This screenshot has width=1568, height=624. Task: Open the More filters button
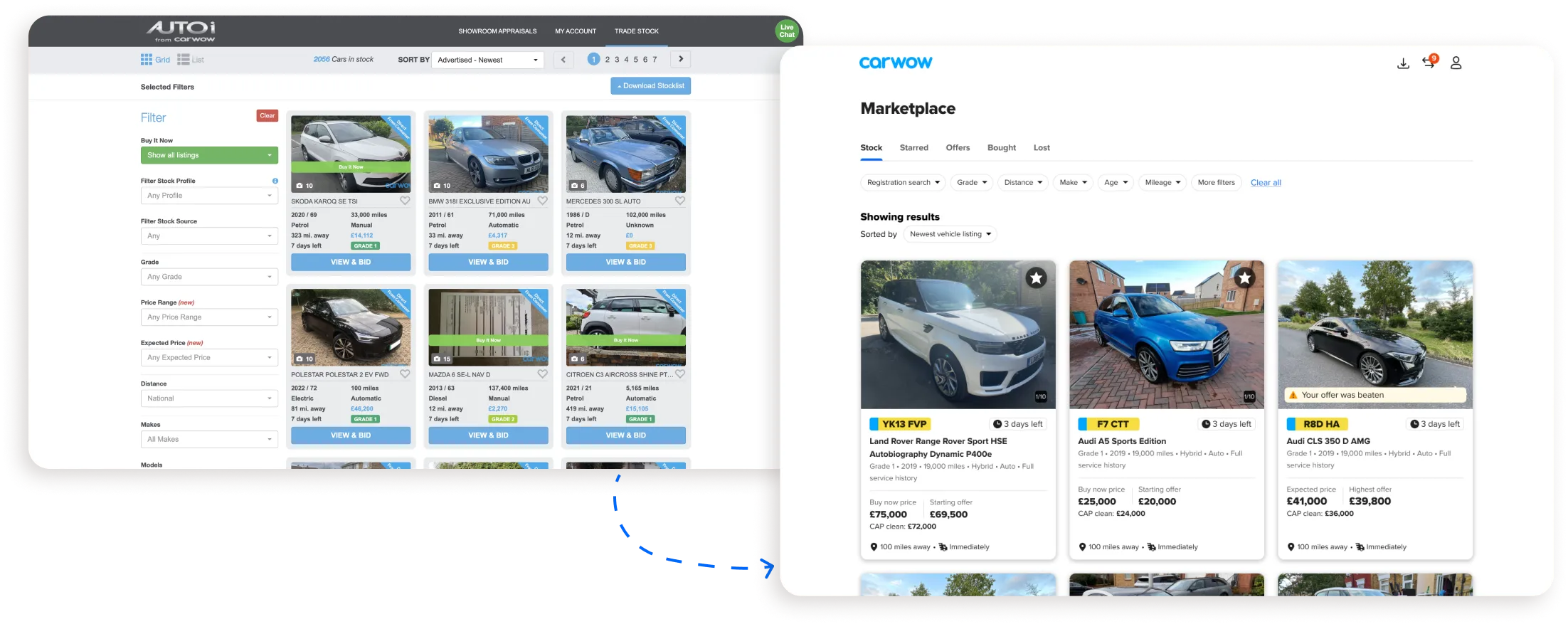click(x=1216, y=183)
